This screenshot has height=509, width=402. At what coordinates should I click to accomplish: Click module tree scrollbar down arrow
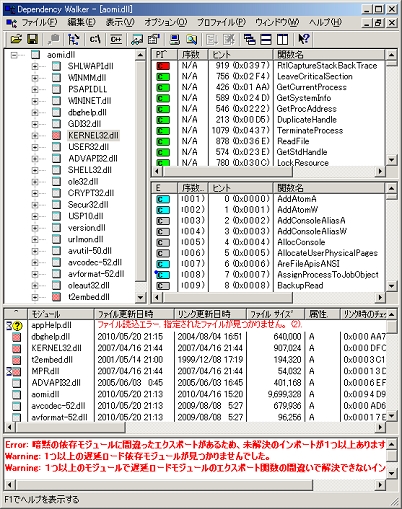pyautogui.click(x=141, y=297)
